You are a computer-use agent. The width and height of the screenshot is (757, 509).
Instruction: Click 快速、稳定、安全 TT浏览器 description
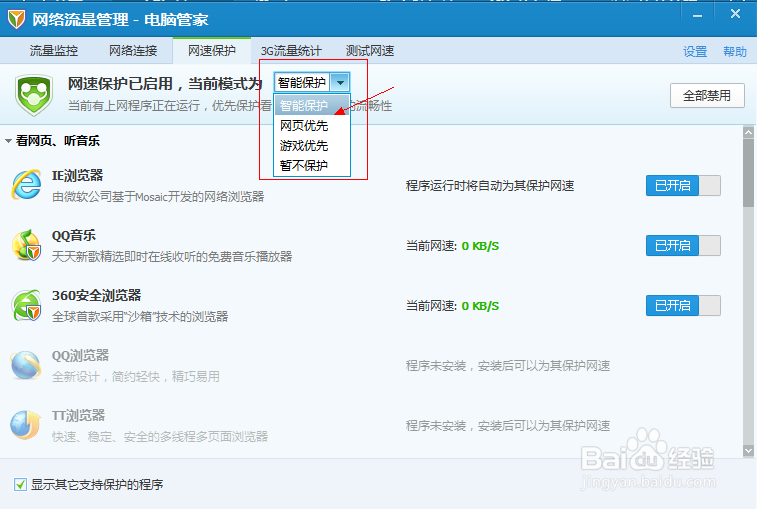coord(160,436)
